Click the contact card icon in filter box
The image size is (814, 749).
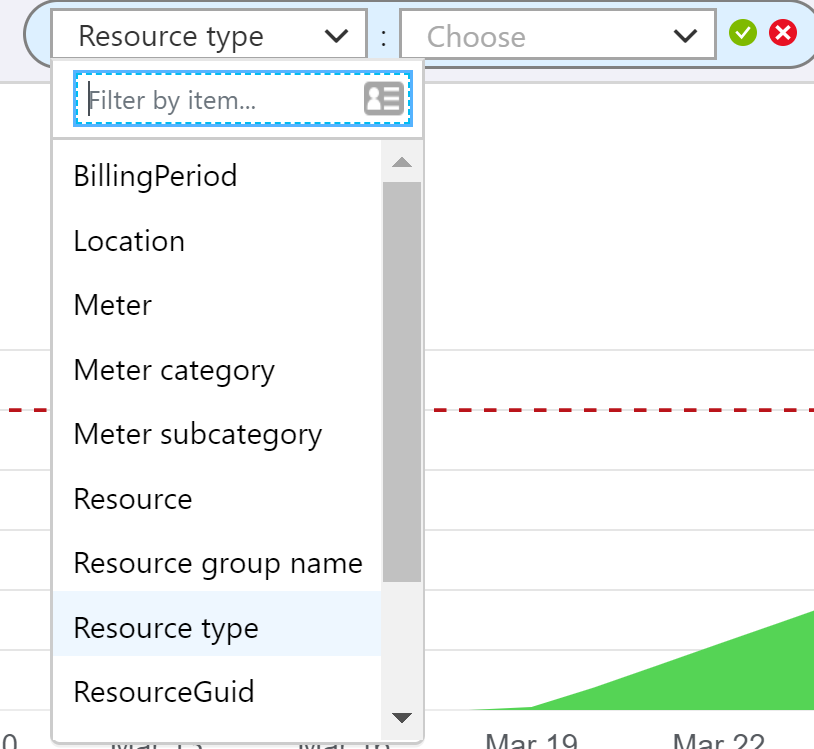[383, 98]
